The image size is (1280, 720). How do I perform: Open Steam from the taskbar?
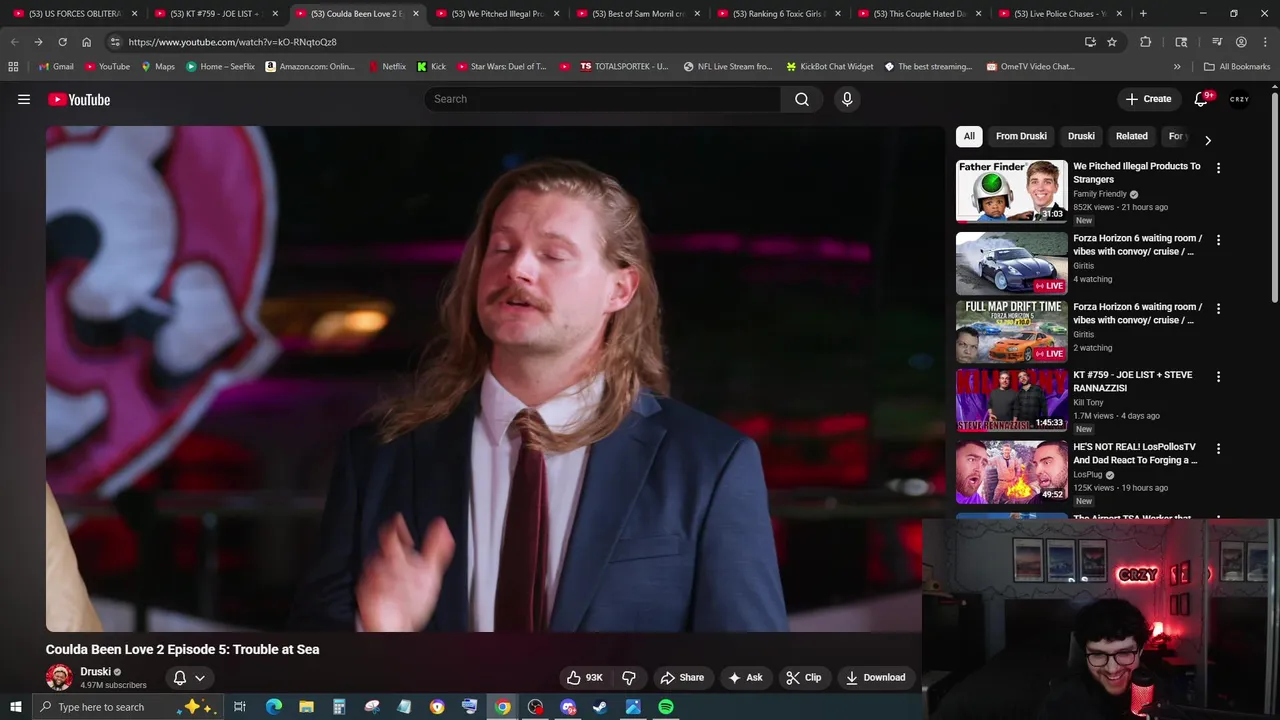coord(600,707)
